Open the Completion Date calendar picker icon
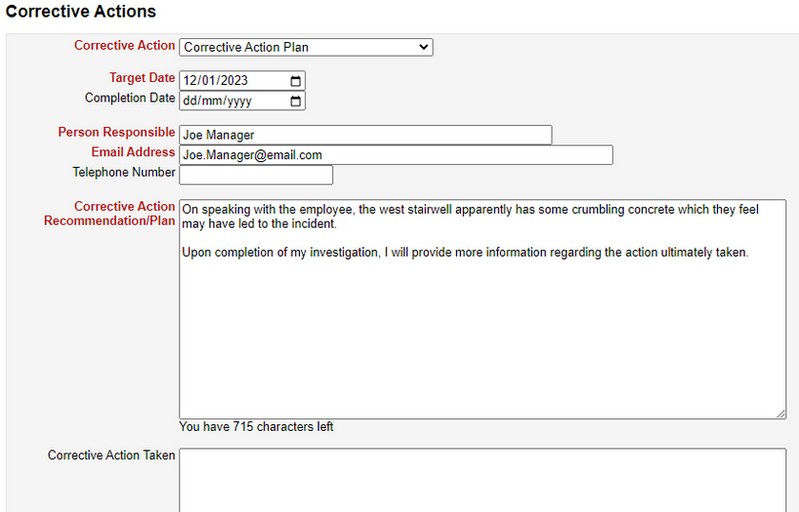Image resolution: width=799 pixels, height=512 pixels. [295, 101]
